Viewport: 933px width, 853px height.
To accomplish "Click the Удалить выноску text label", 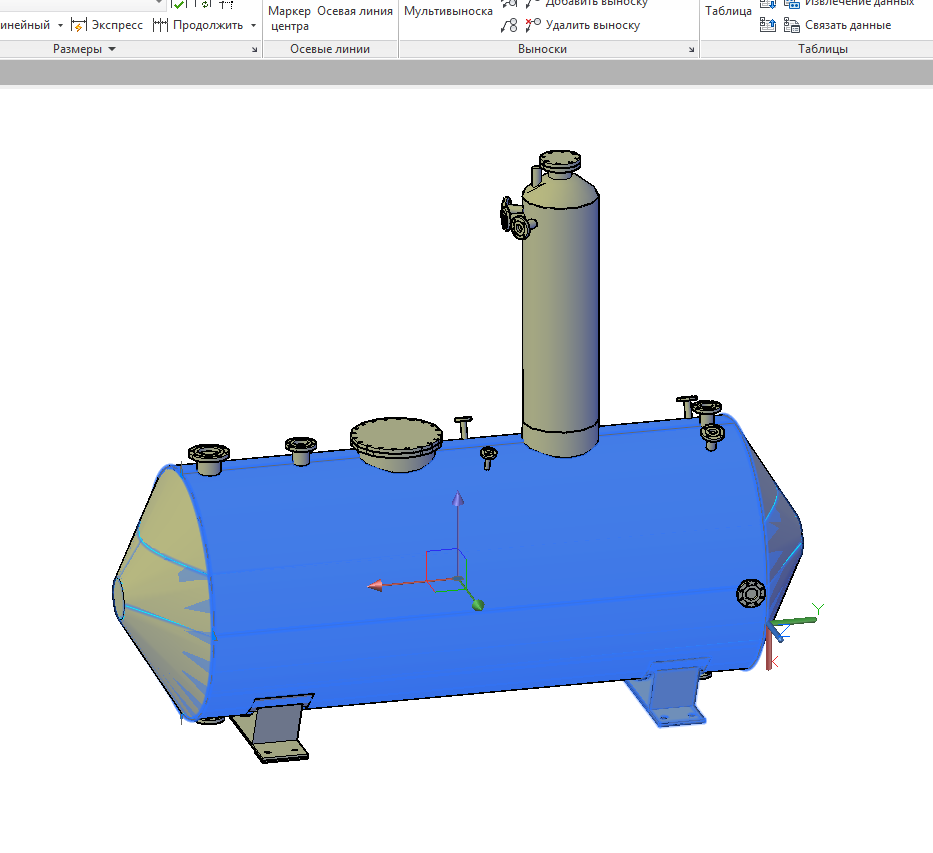I will pos(593,26).
